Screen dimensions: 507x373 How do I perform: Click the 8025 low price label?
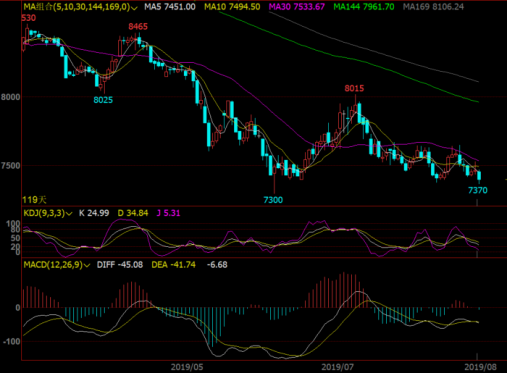click(103, 100)
